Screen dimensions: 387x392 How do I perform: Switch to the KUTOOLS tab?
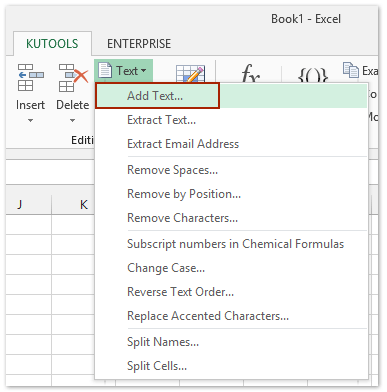52,44
